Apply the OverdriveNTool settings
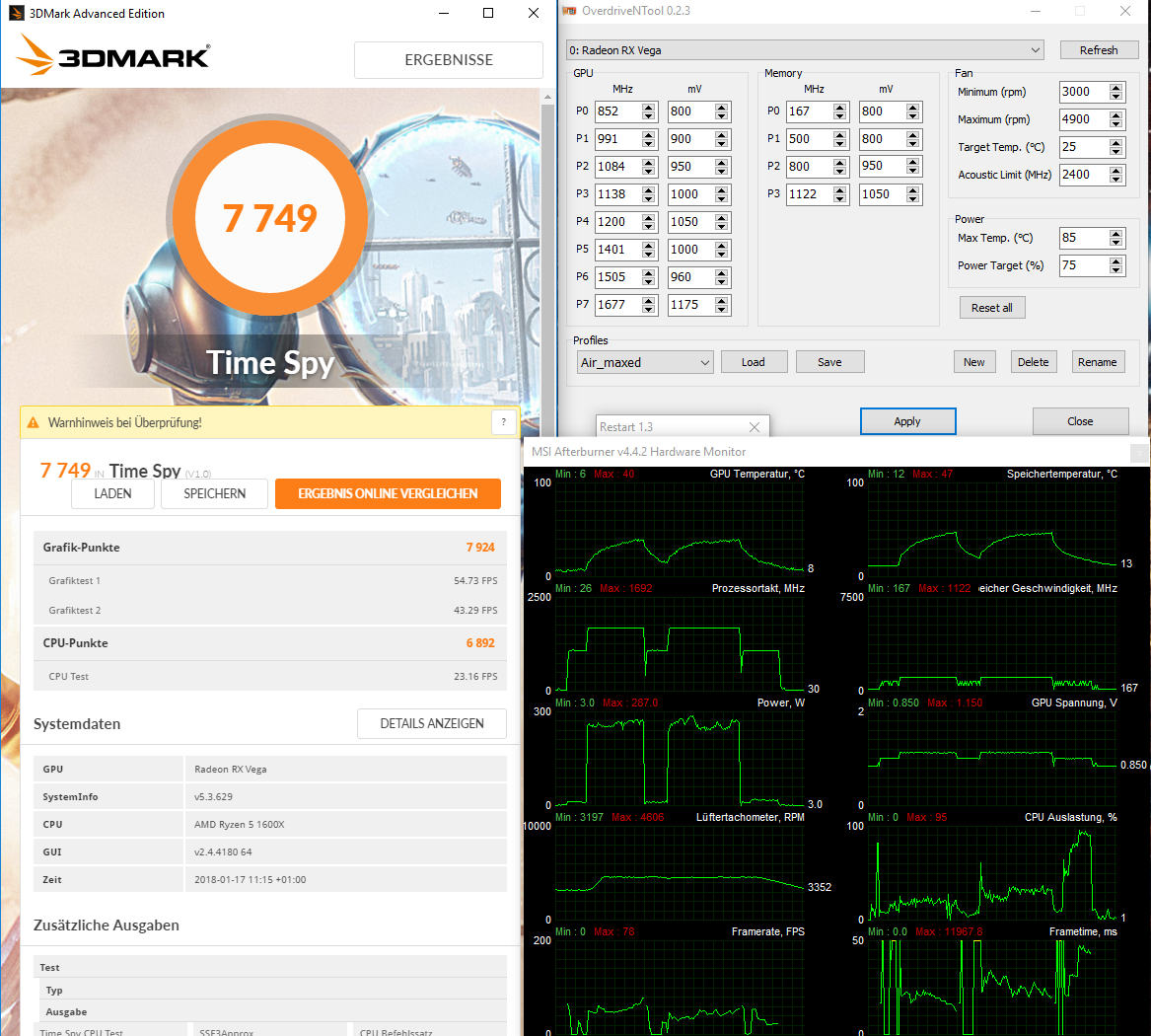The image size is (1151, 1036). [x=907, y=421]
